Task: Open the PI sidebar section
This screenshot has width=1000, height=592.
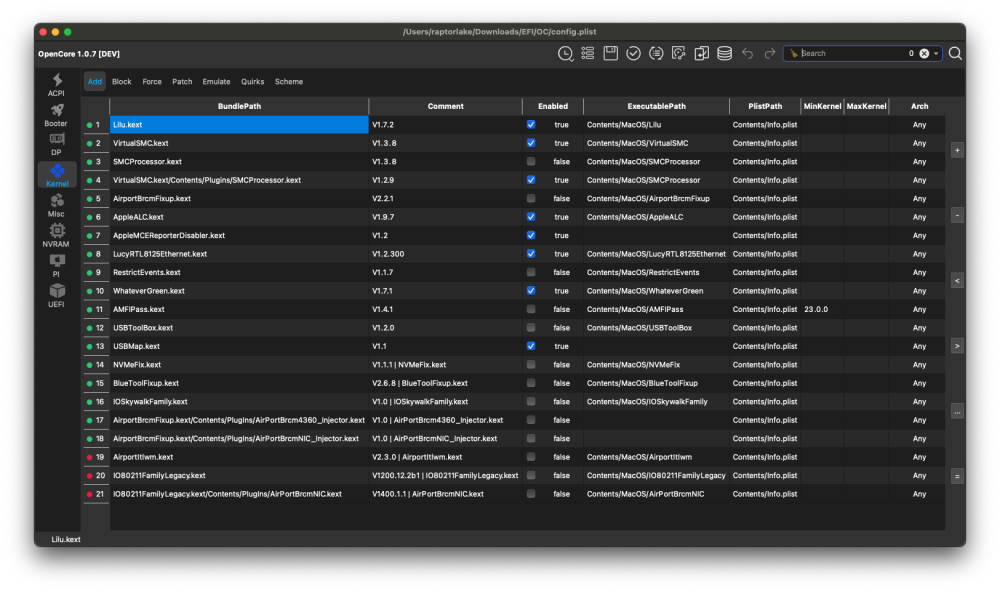Action: click(x=56, y=265)
